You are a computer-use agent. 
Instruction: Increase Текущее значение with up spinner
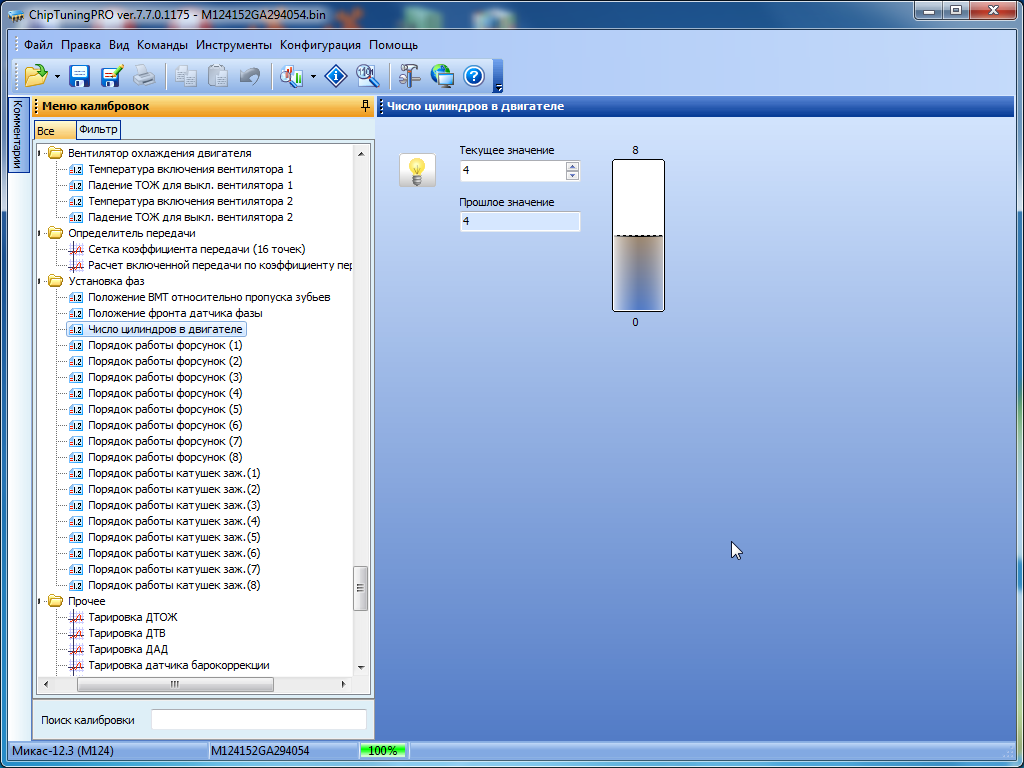coord(572,165)
